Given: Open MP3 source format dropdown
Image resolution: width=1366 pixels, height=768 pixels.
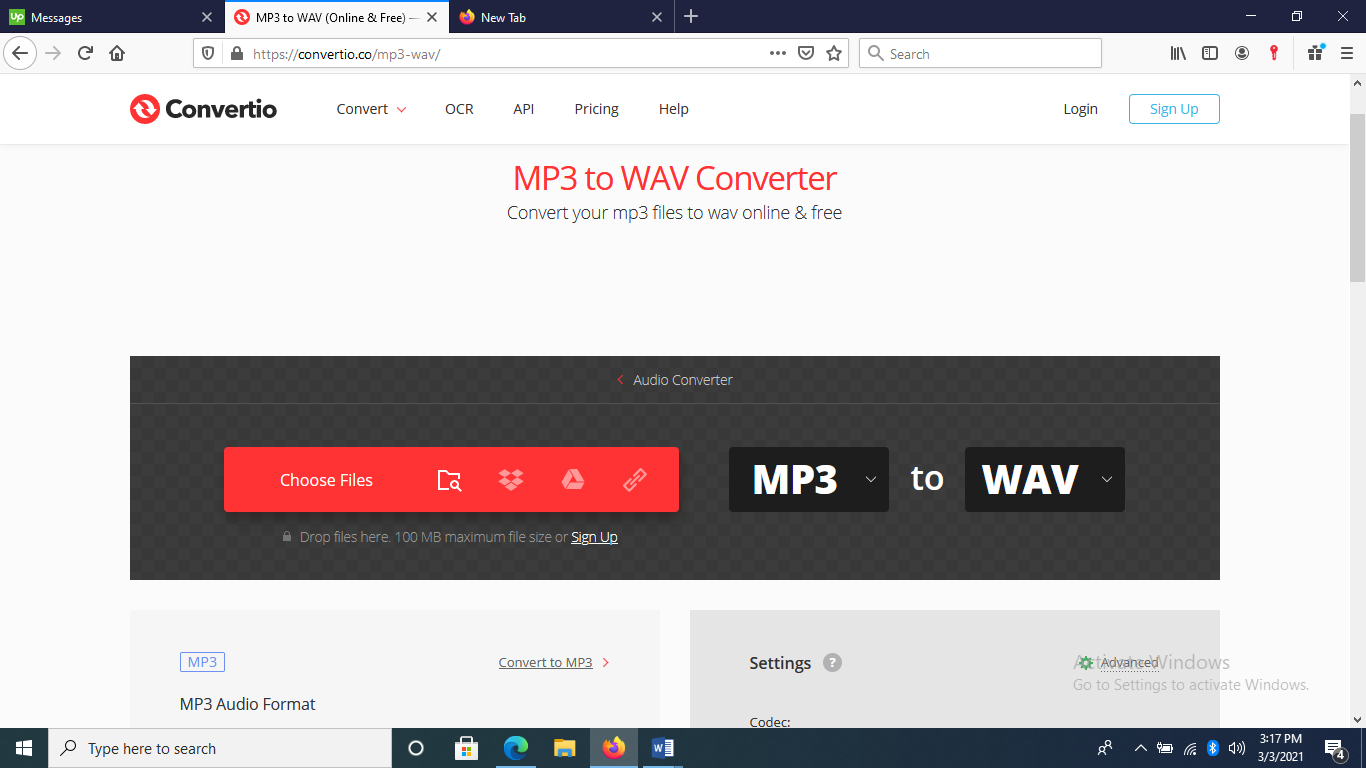Looking at the screenshot, I should tap(808, 479).
